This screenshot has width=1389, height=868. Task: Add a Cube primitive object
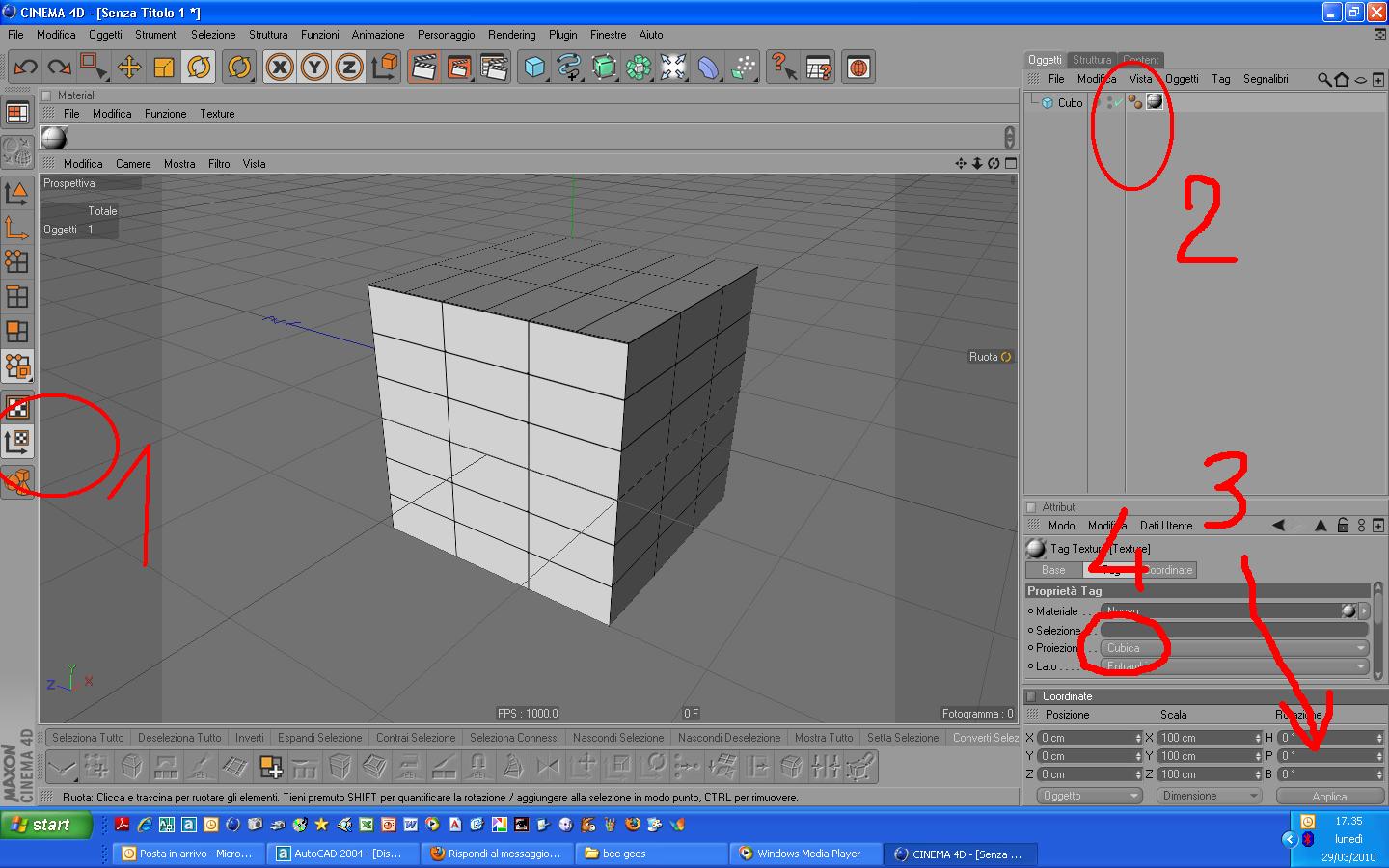[535, 68]
